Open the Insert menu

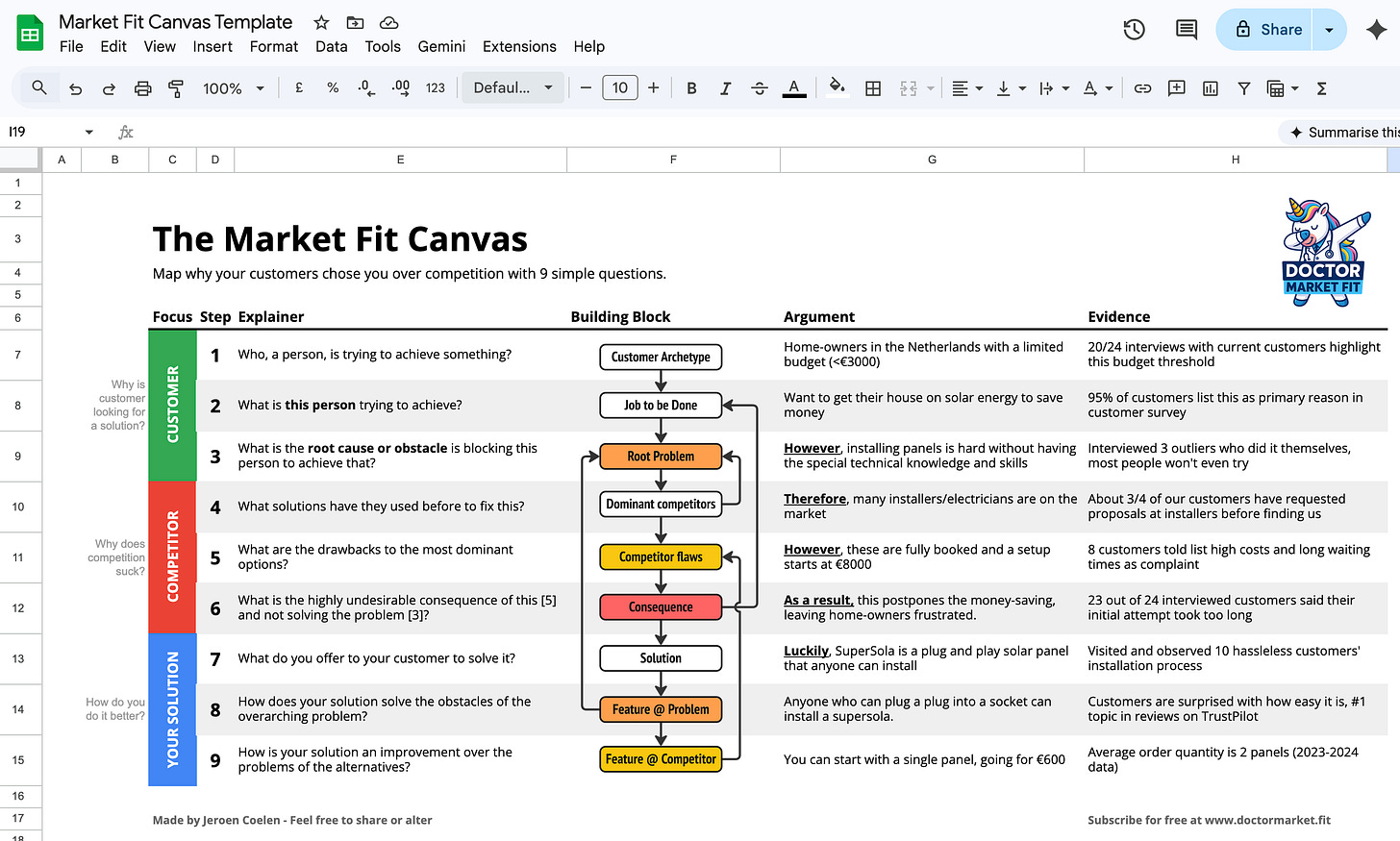coord(212,46)
